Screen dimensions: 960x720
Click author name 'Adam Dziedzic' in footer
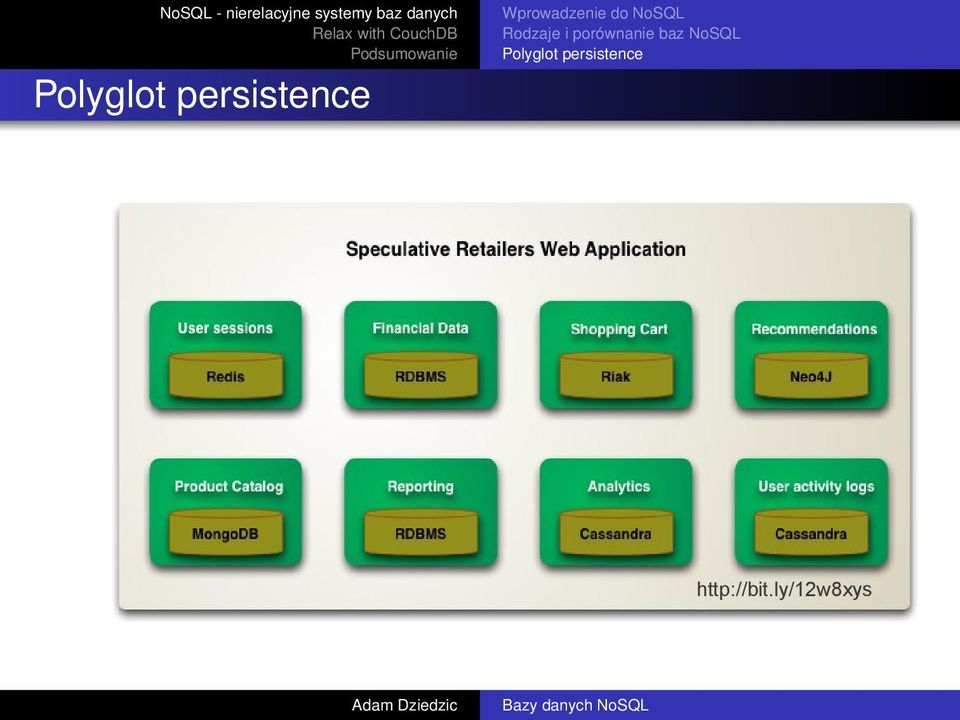pyautogui.click(x=405, y=705)
